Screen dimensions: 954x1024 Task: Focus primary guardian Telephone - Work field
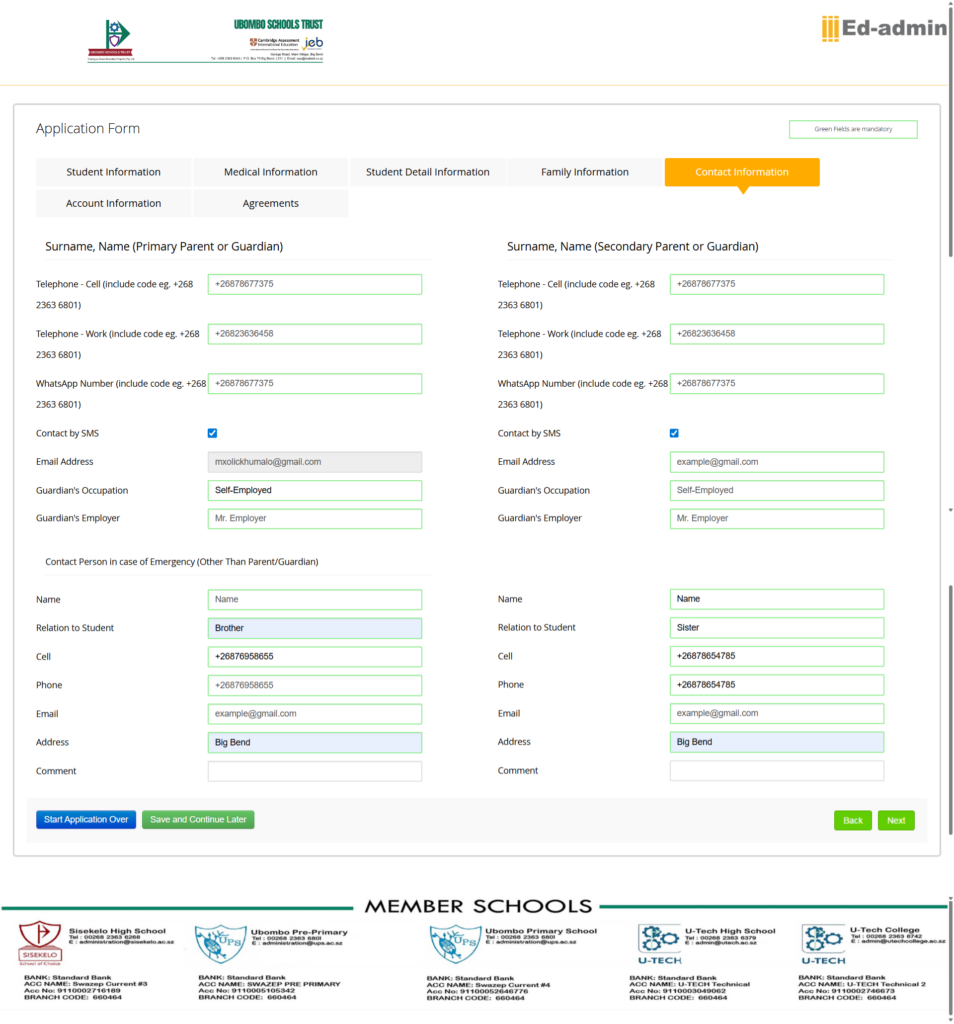click(x=315, y=334)
